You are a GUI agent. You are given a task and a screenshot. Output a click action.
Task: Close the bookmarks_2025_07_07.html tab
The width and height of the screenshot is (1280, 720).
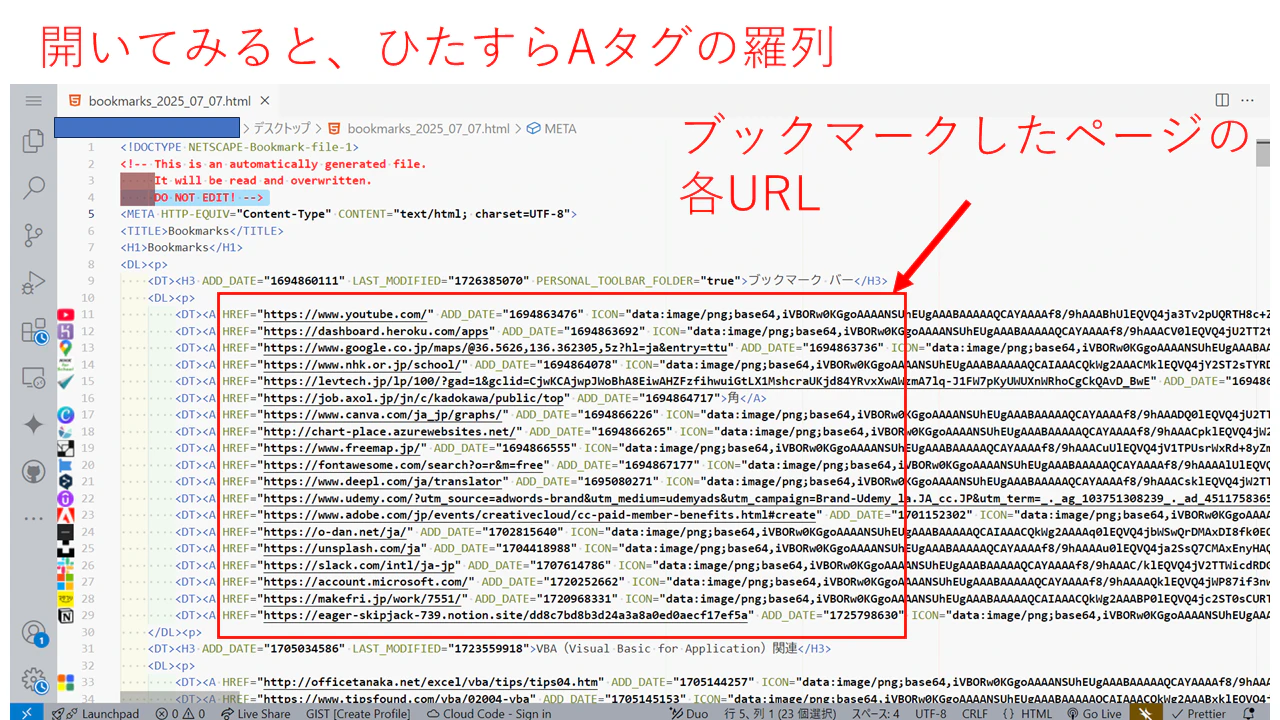(x=265, y=101)
